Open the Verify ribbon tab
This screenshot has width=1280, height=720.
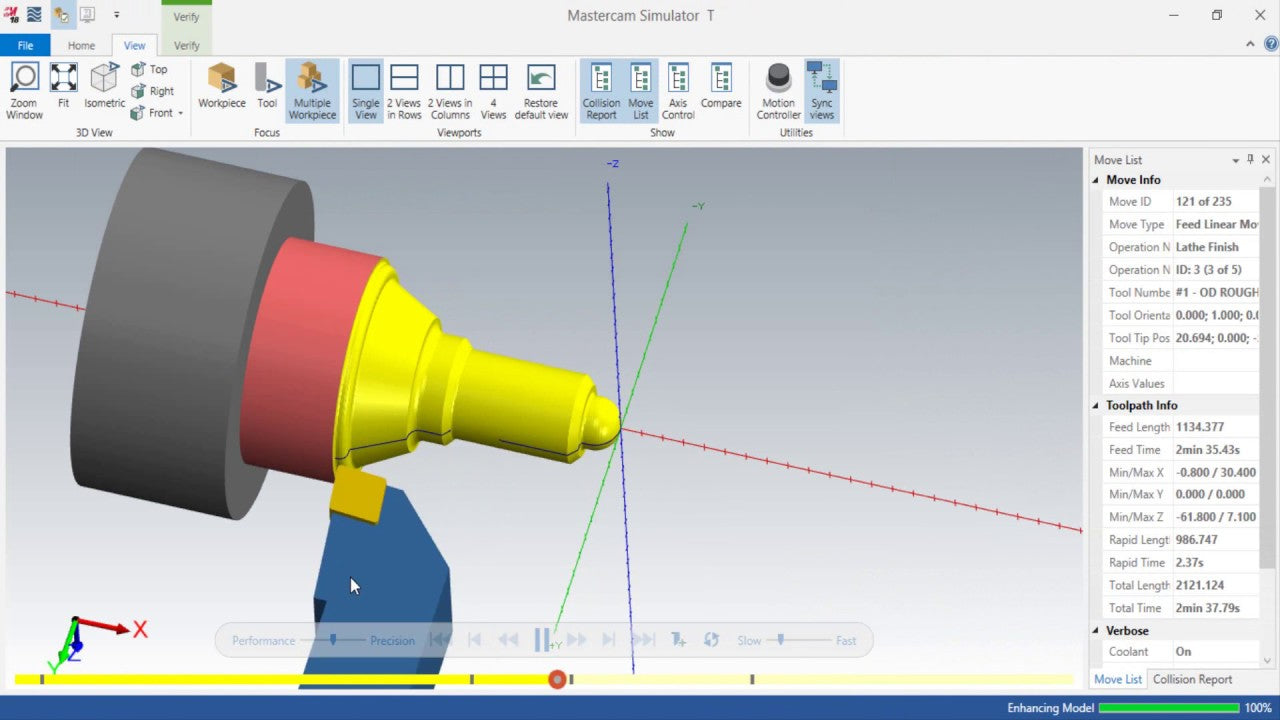[x=186, y=45]
